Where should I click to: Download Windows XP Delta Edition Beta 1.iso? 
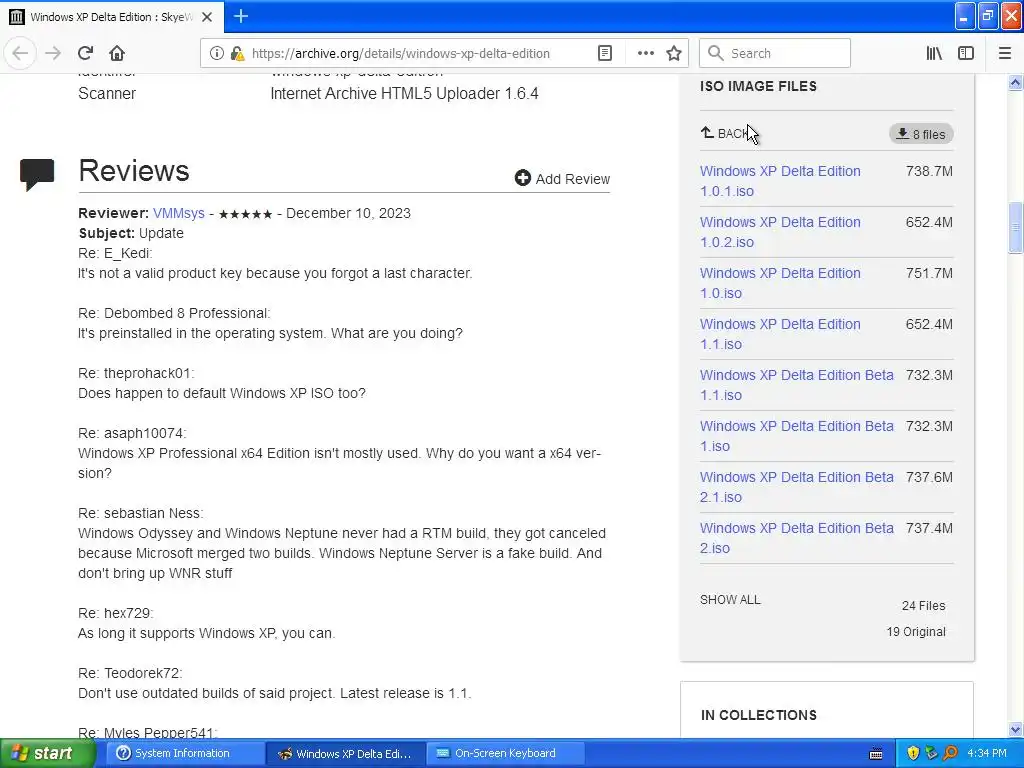tap(796, 436)
